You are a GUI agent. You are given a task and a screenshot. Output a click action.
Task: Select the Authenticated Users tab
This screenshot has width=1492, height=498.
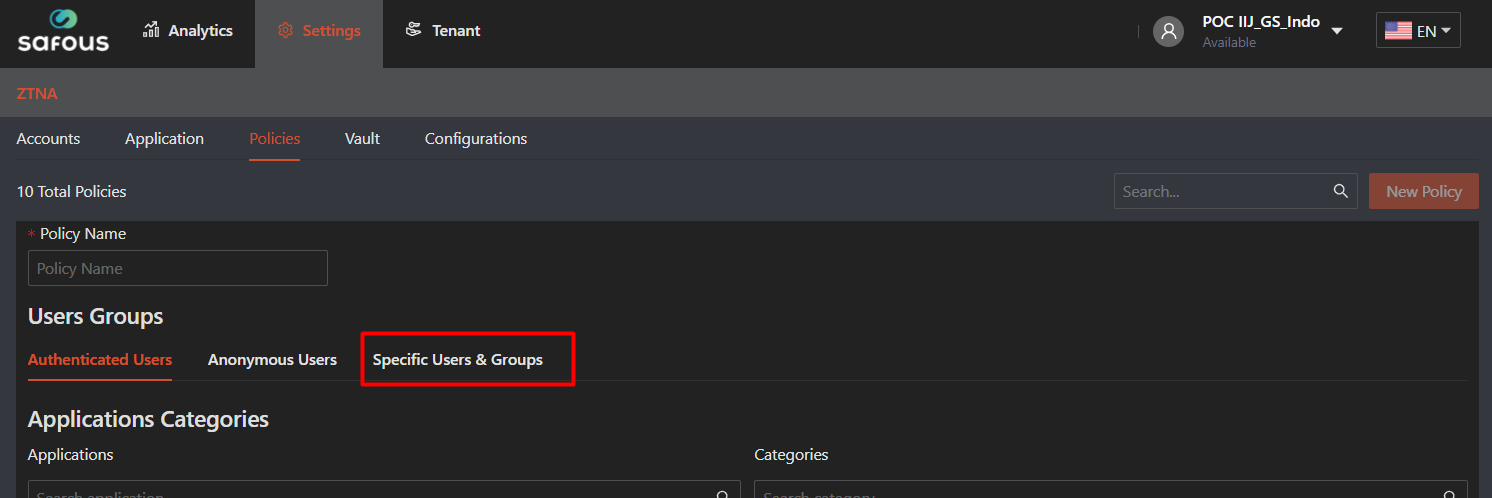pyautogui.click(x=100, y=360)
